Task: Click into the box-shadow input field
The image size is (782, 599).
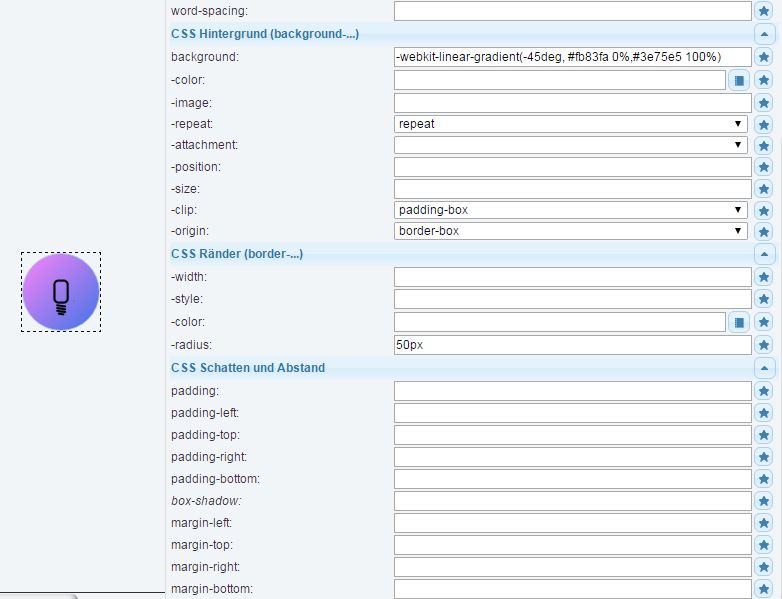Action: coord(573,501)
